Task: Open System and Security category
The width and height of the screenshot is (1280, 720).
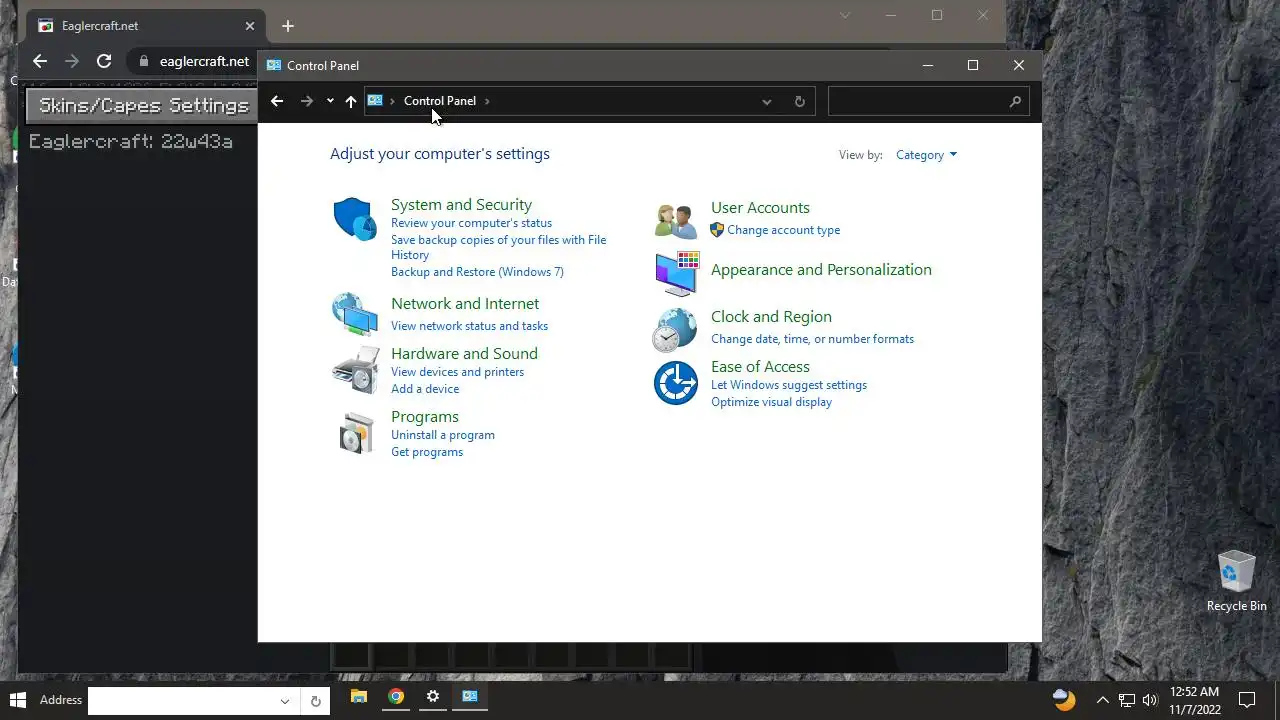Action: pos(461,204)
